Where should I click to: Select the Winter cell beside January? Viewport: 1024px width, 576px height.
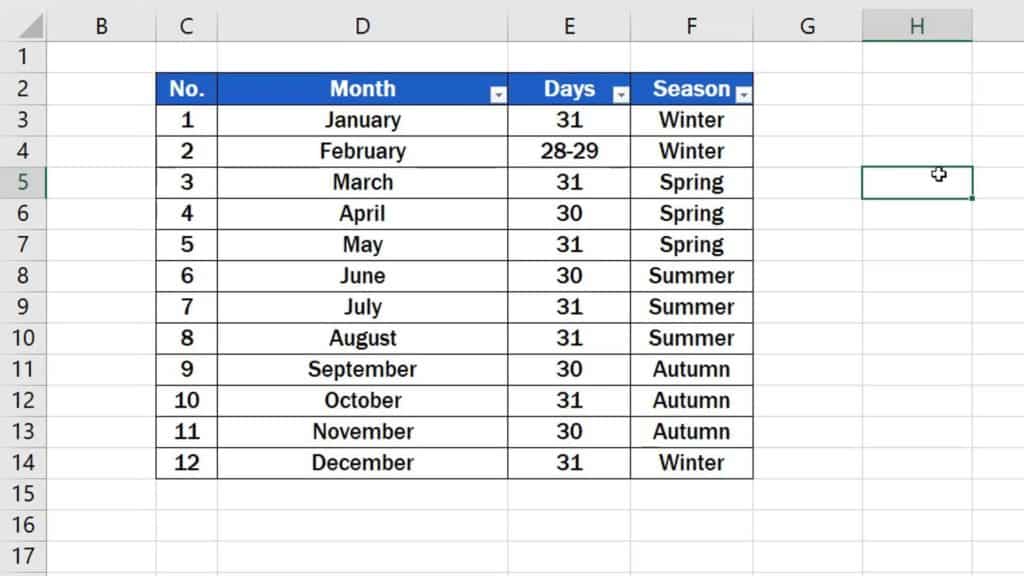point(692,120)
